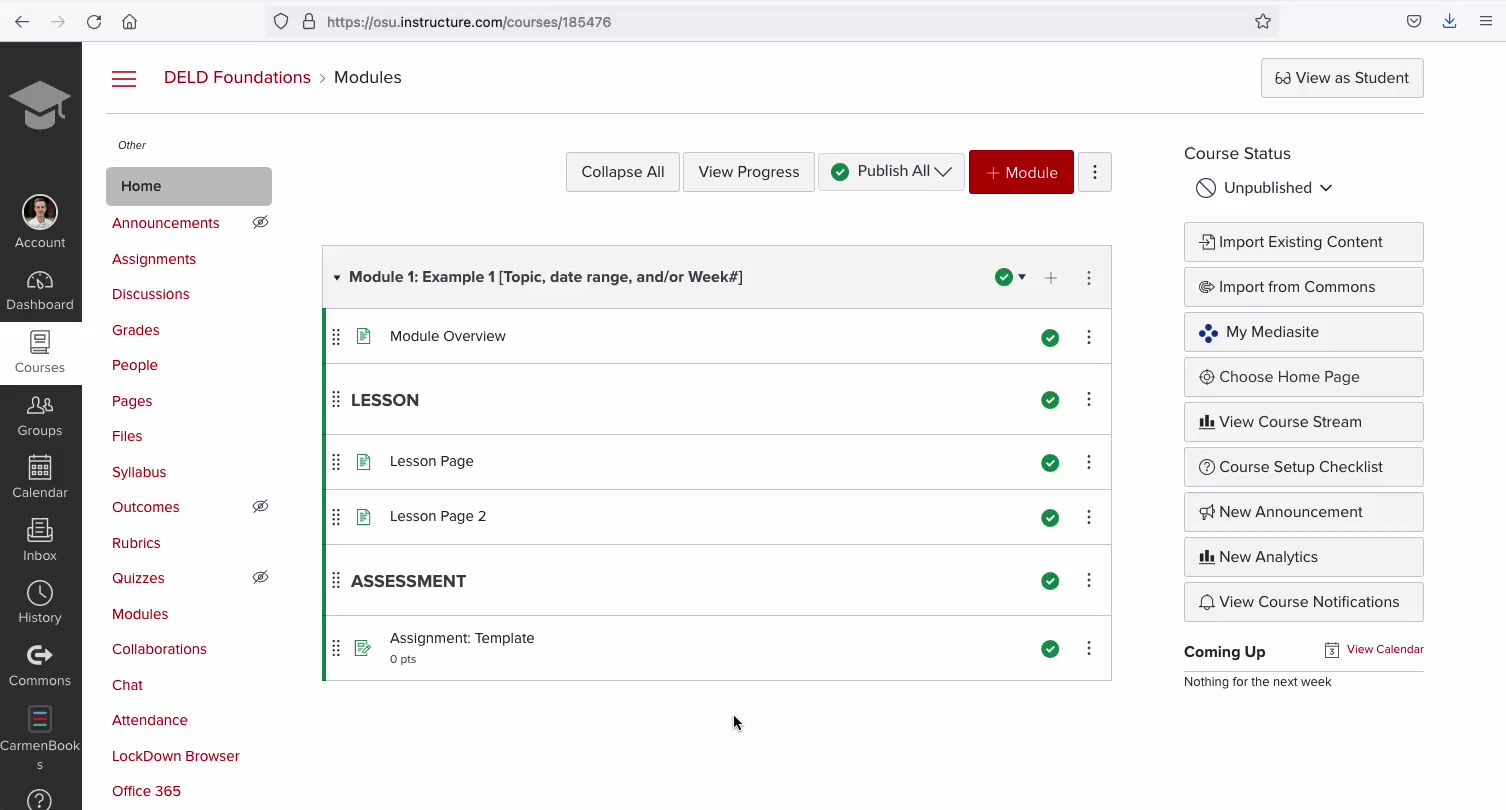
Task: Click the History clock icon
Action: (40, 593)
